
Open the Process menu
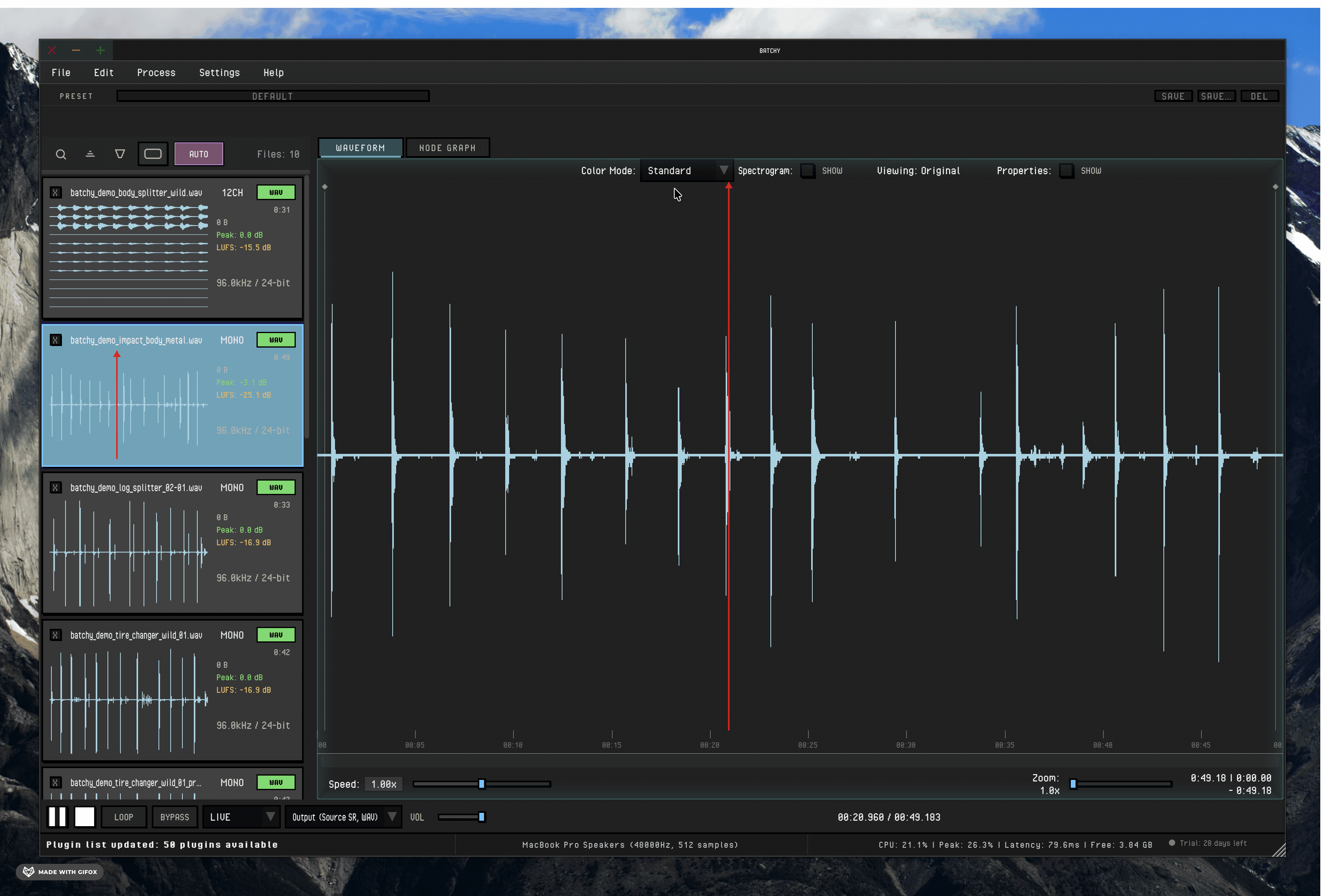(156, 73)
